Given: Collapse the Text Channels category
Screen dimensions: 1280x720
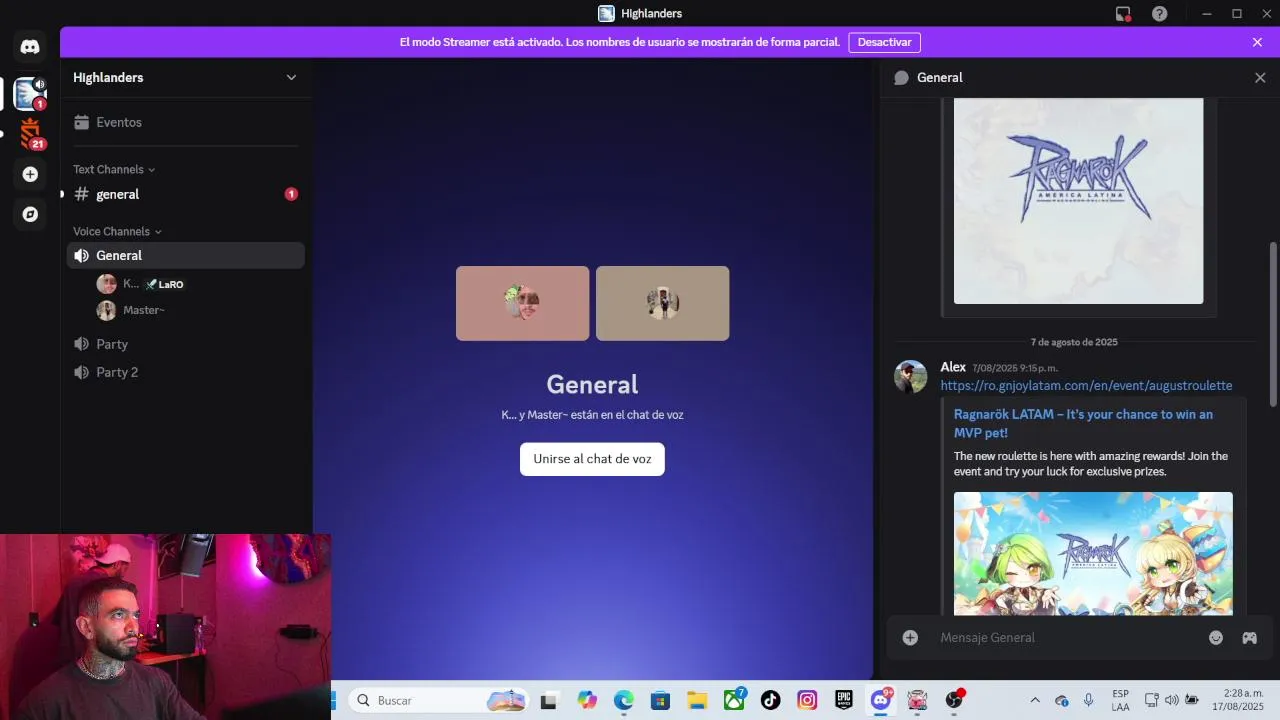Looking at the screenshot, I should click(x=114, y=170).
